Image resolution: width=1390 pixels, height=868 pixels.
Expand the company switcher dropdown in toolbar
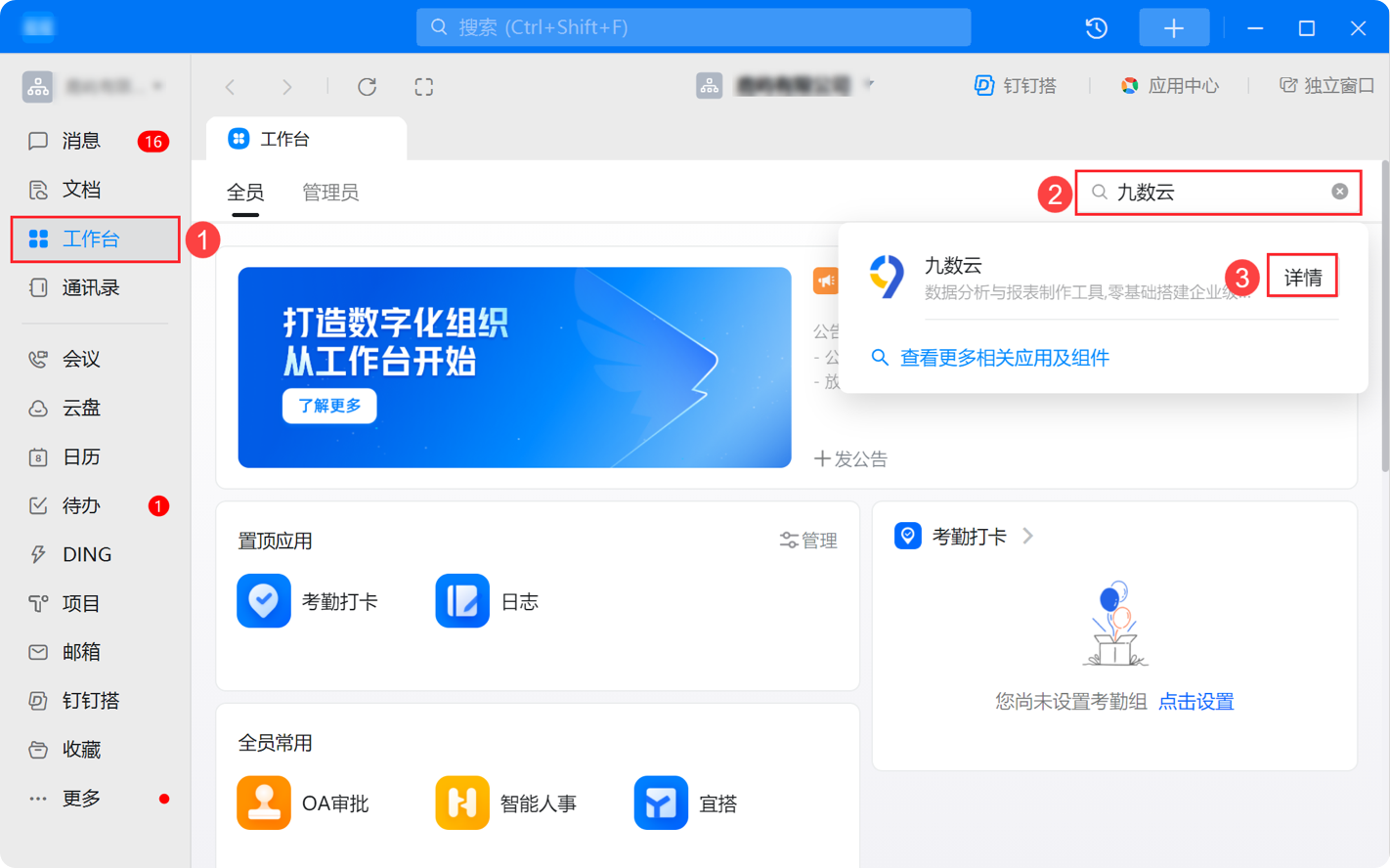868,84
